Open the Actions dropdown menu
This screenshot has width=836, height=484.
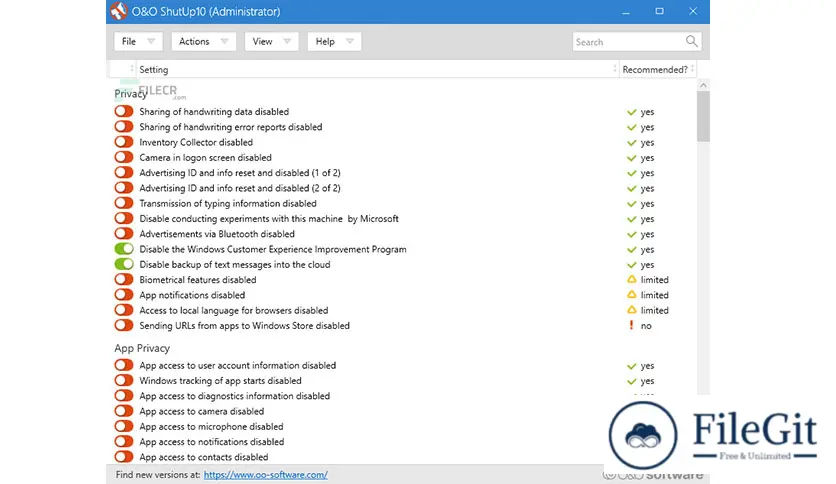(204, 41)
